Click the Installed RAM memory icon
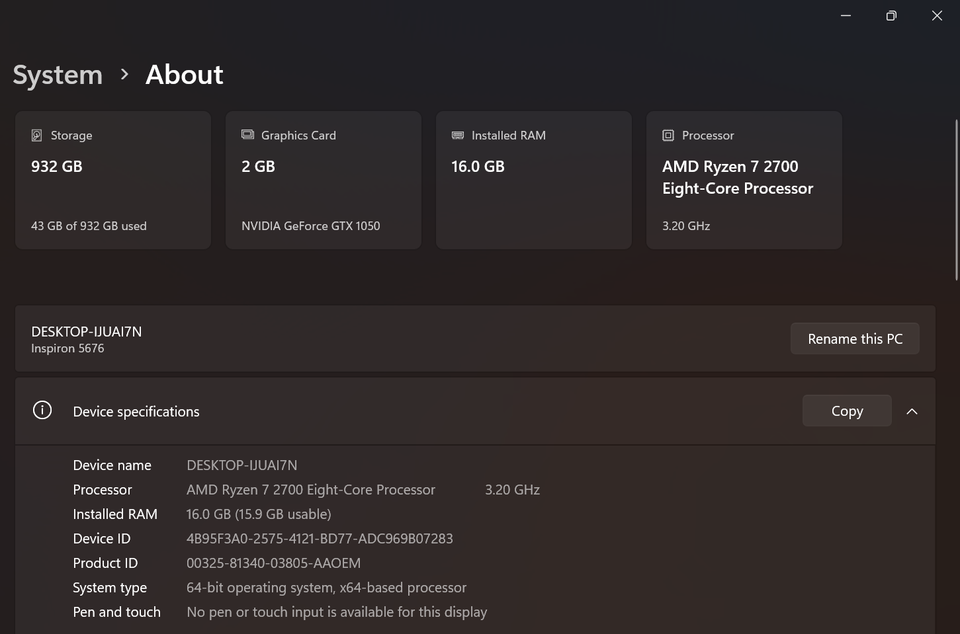Viewport: 960px width, 634px height. tap(458, 135)
